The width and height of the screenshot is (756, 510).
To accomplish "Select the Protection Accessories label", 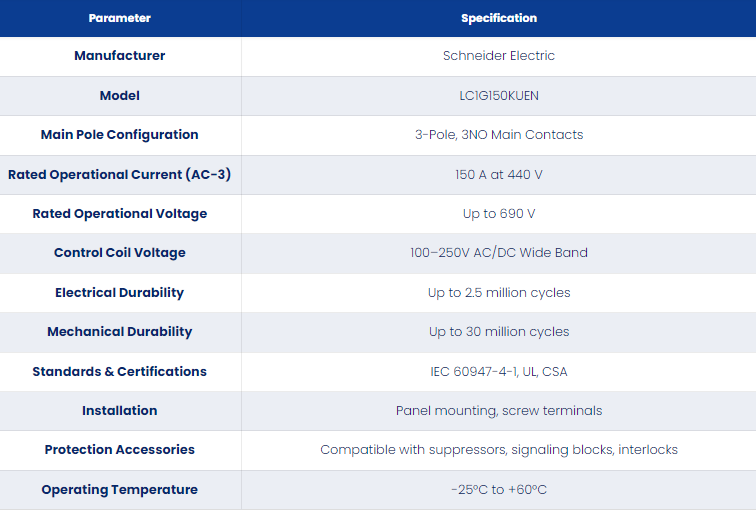I will pyautogui.click(x=120, y=450).
